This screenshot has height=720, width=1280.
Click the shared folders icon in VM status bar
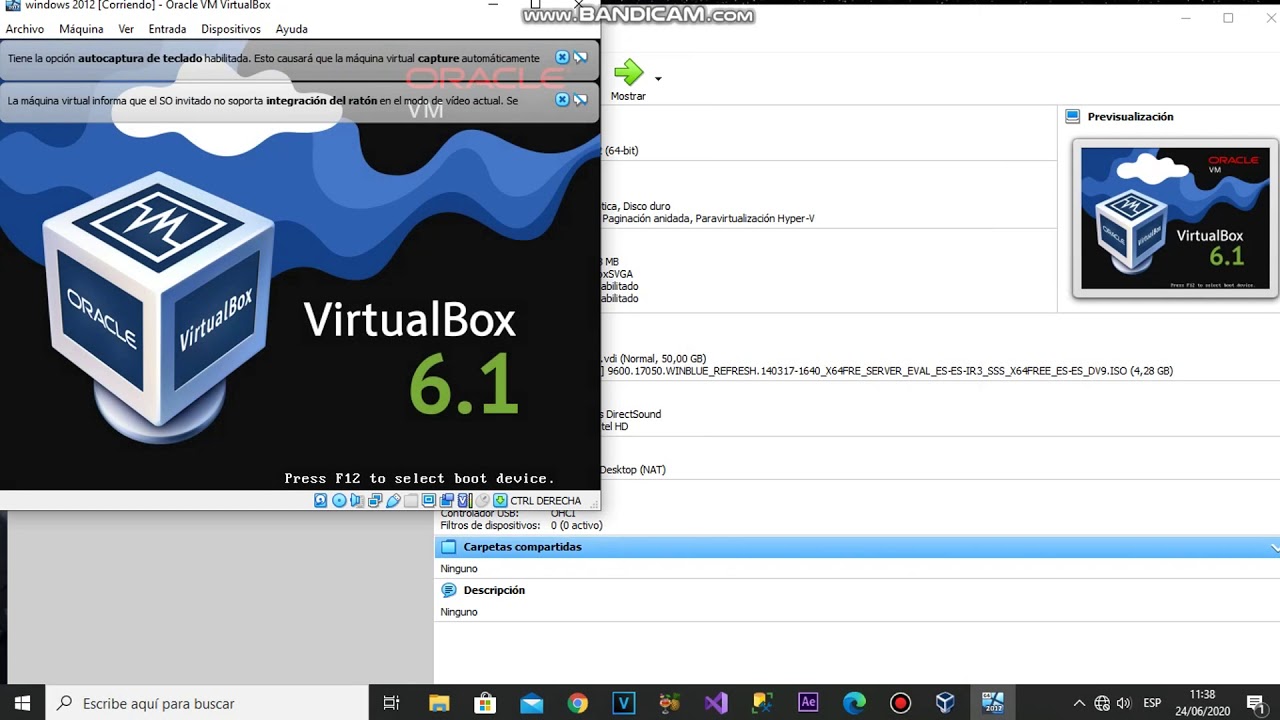[411, 500]
